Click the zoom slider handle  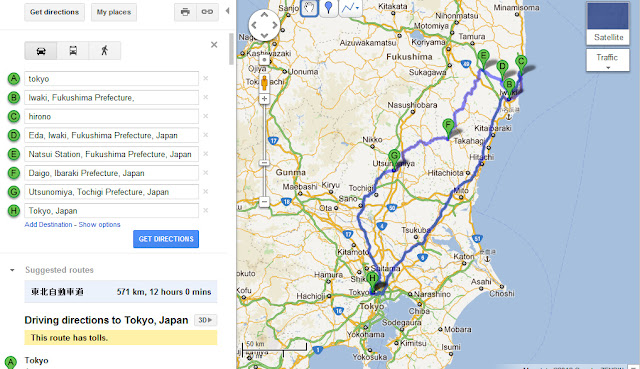point(264,163)
